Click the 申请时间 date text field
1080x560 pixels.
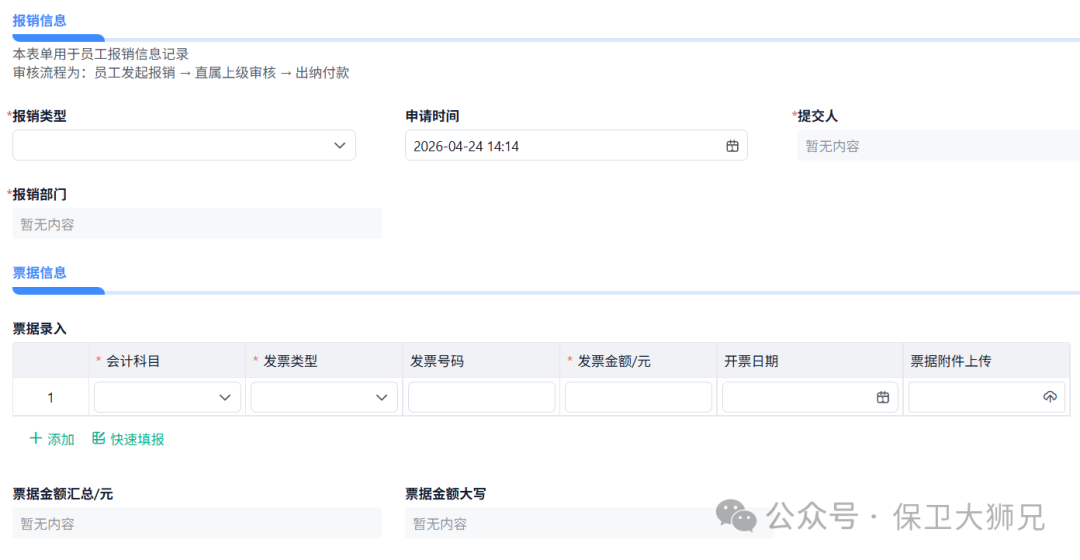(x=560, y=146)
